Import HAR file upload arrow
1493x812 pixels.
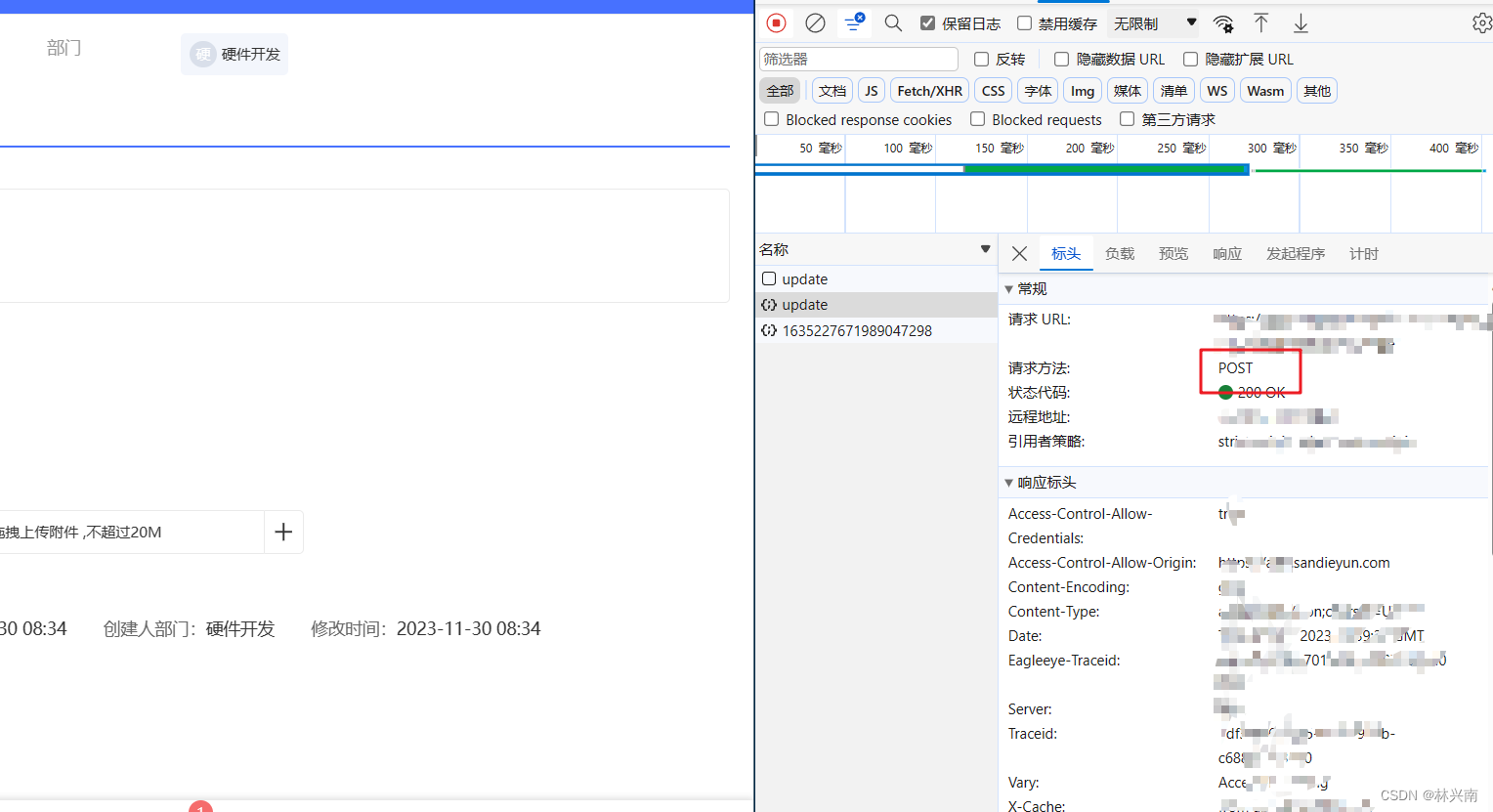click(1261, 22)
